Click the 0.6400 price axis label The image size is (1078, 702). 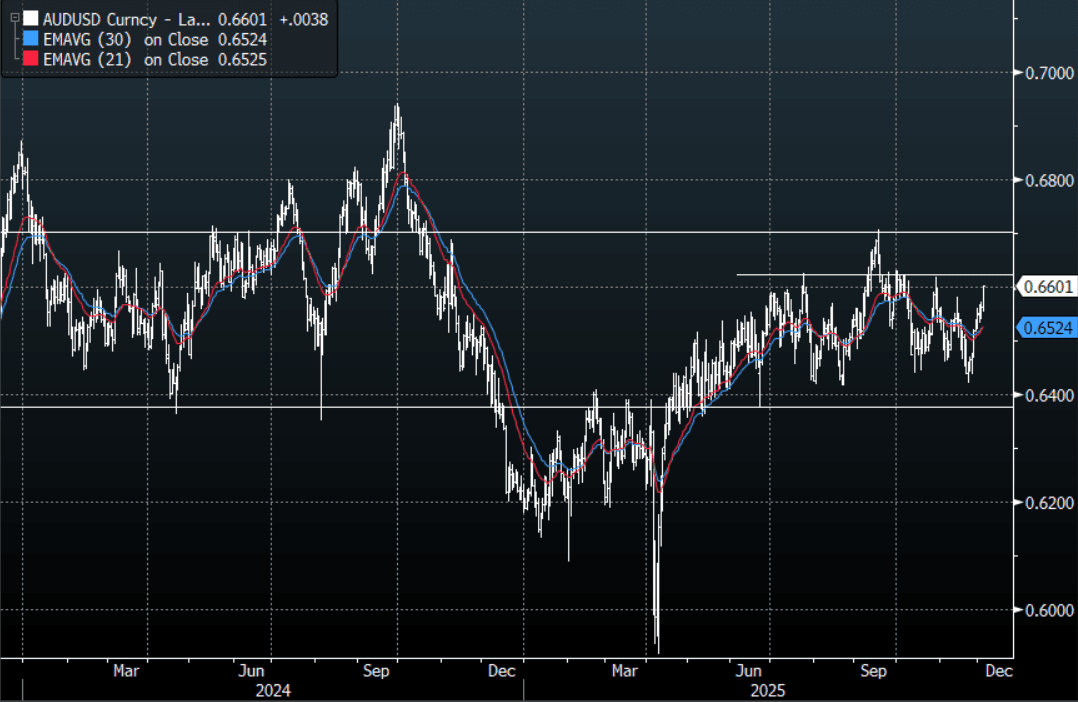pyautogui.click(x=1044, y=395)
